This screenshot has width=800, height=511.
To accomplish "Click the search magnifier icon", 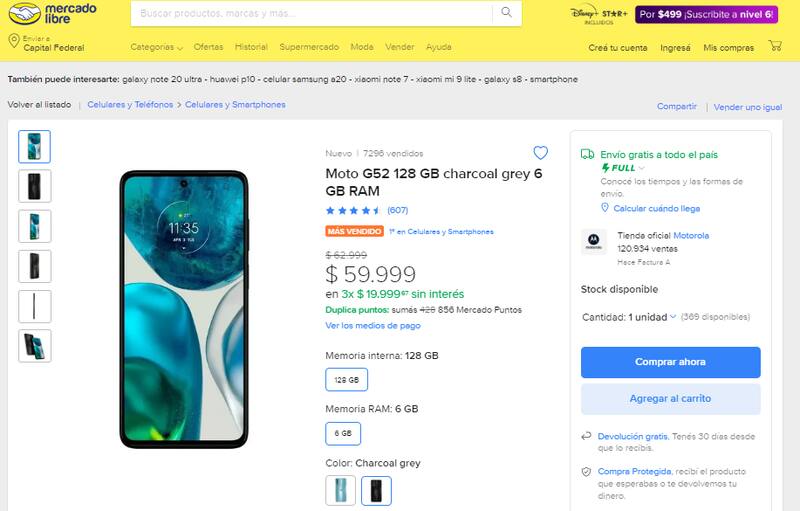I will click(x=506, y=13).
